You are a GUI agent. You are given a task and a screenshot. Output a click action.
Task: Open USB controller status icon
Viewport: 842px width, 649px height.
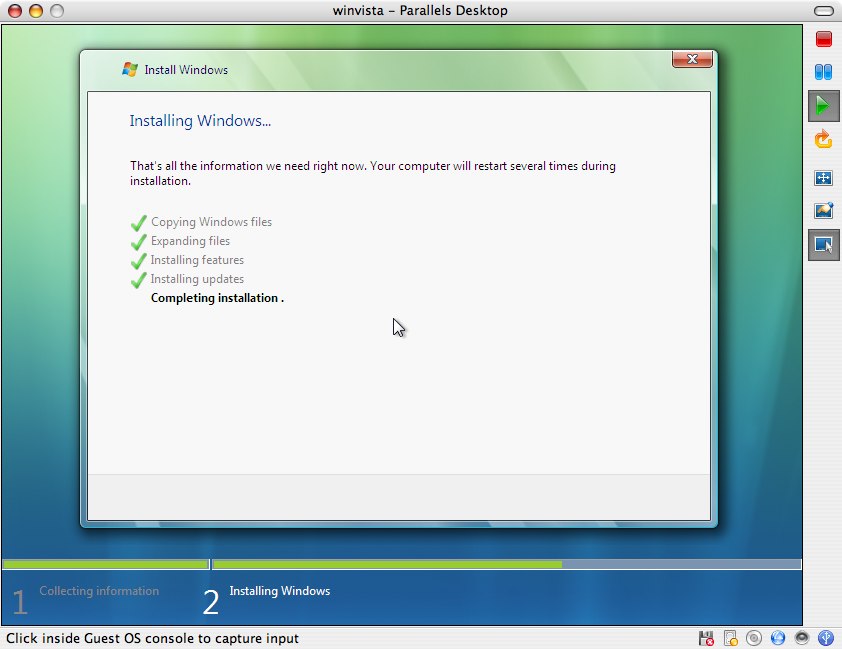(x=825, y=638)
